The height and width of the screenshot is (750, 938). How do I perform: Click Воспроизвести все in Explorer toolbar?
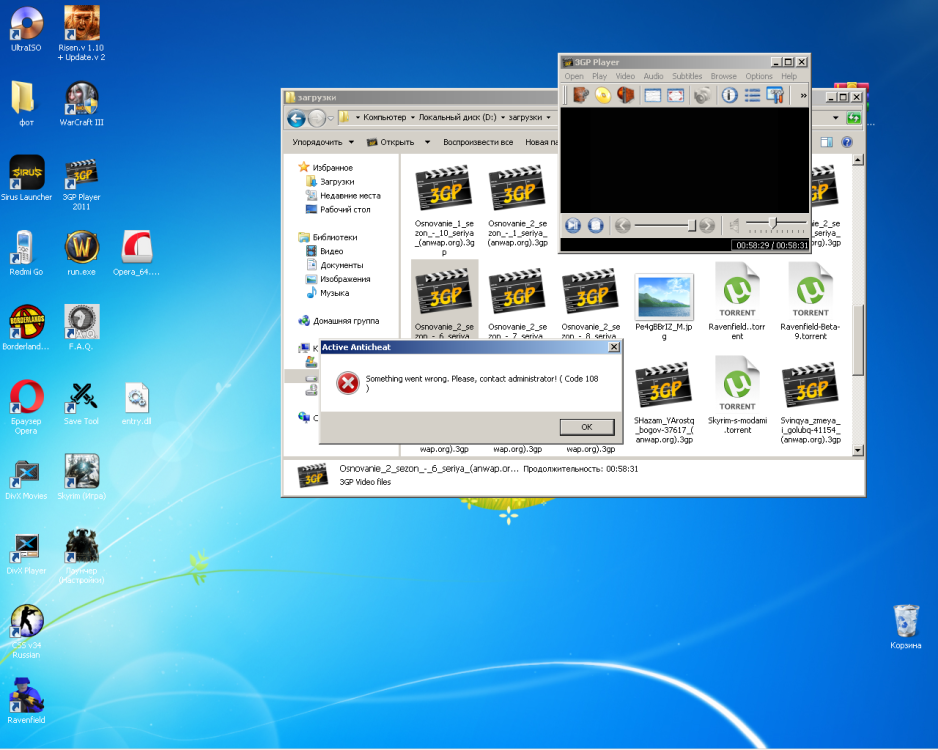(x=478, y=142)
